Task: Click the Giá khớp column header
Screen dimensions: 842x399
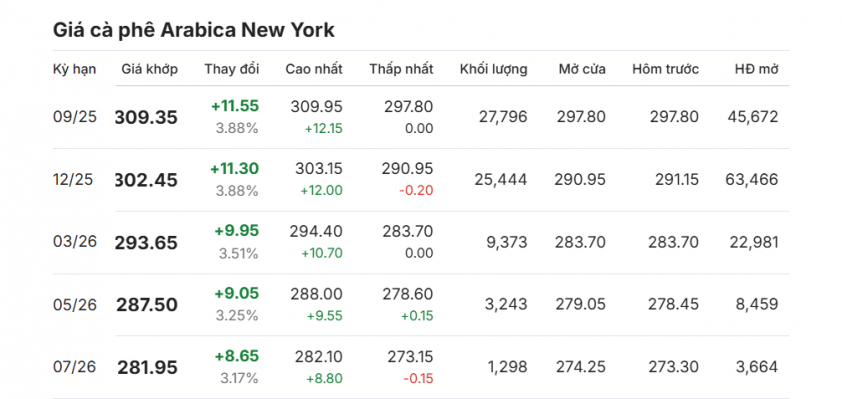Action: [149, 69]
